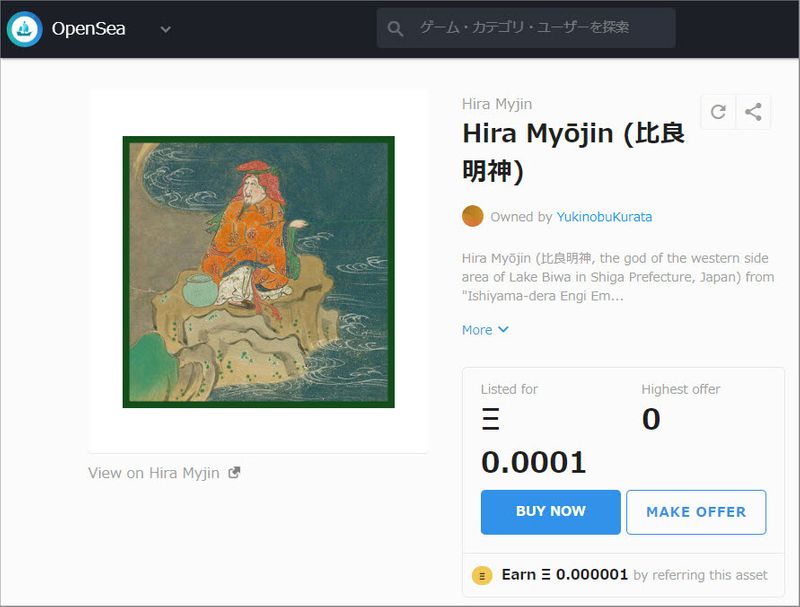The height and width of the screenshot is (607, 800).
Task: Click the Hira Myōjin artwork image
Action: (258, 272)
